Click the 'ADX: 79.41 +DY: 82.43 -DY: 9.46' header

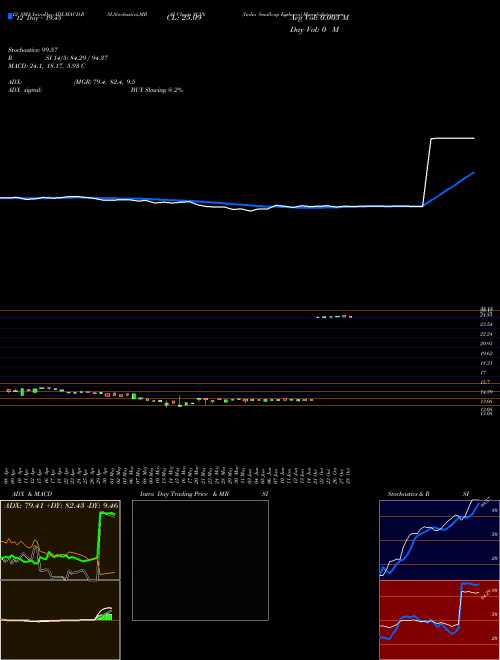click(61, 505)
